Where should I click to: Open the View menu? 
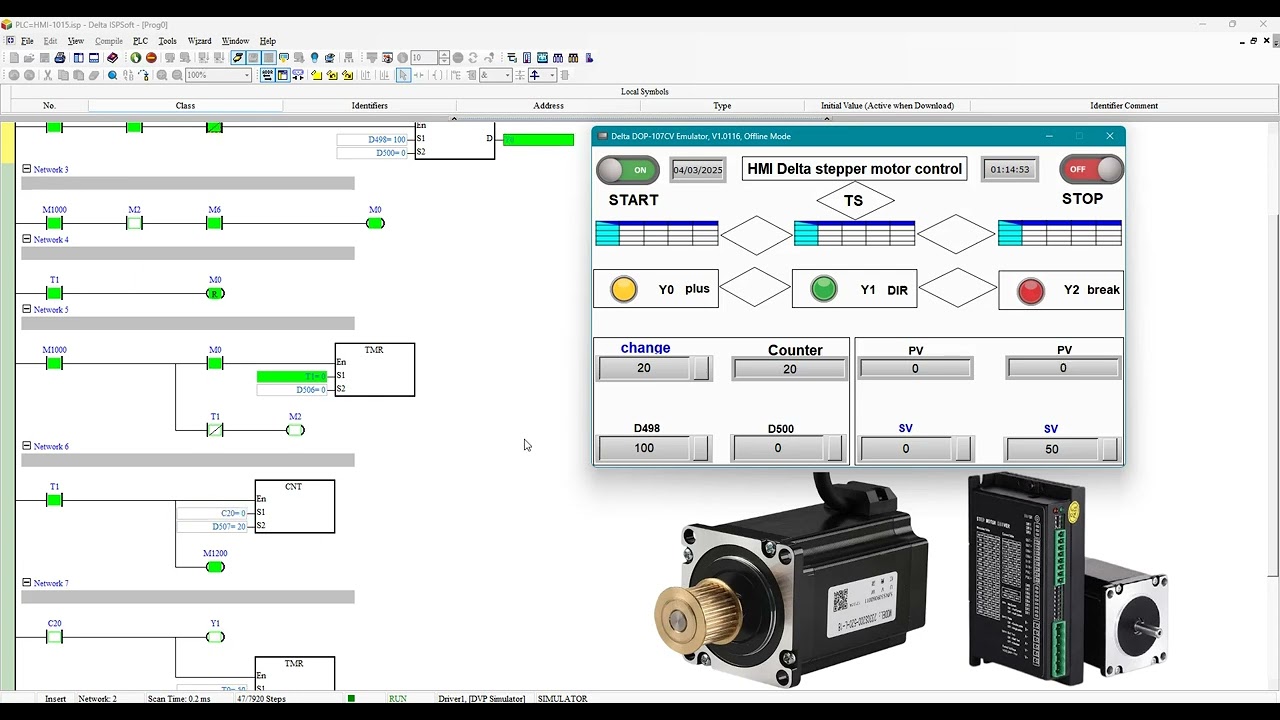pyautogui.click(x=76, y=41)
